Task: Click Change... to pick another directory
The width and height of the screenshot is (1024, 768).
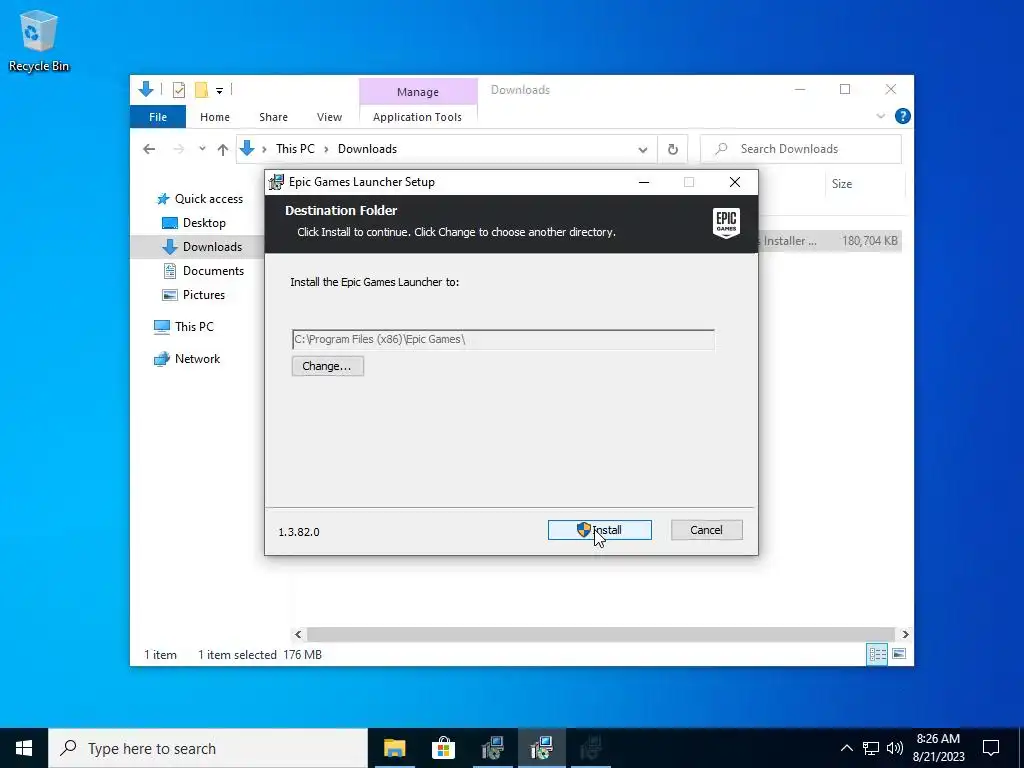Action: [327, 366]
